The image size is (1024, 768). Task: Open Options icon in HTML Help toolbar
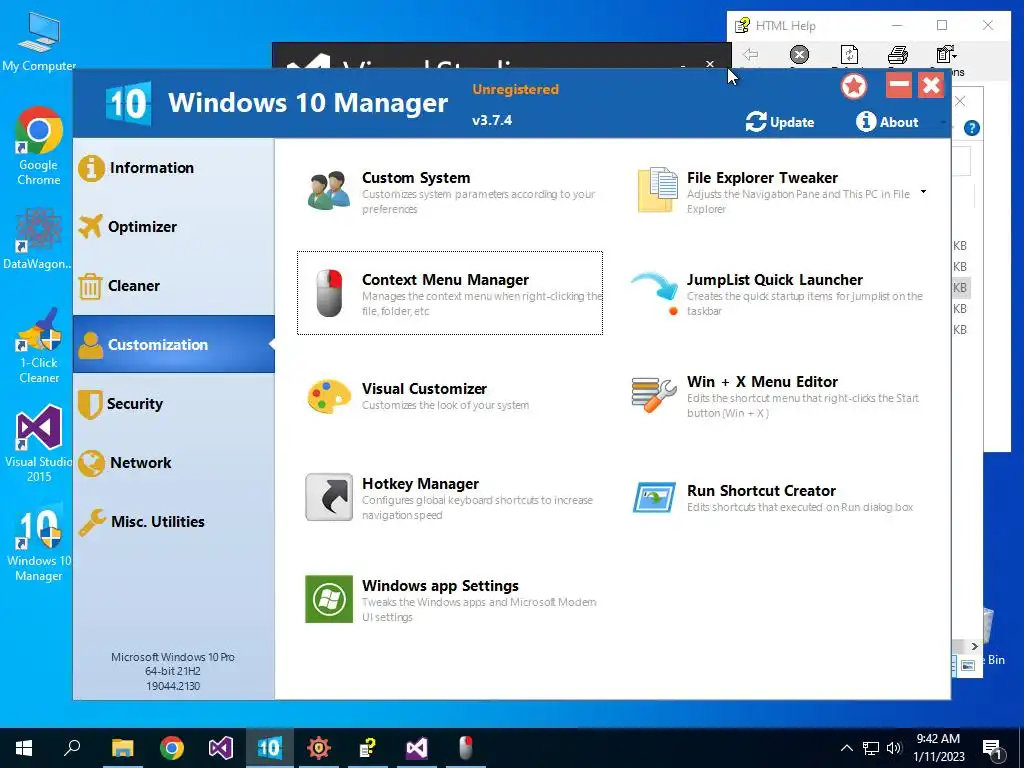pyautogui.click(x=946, y=54)
